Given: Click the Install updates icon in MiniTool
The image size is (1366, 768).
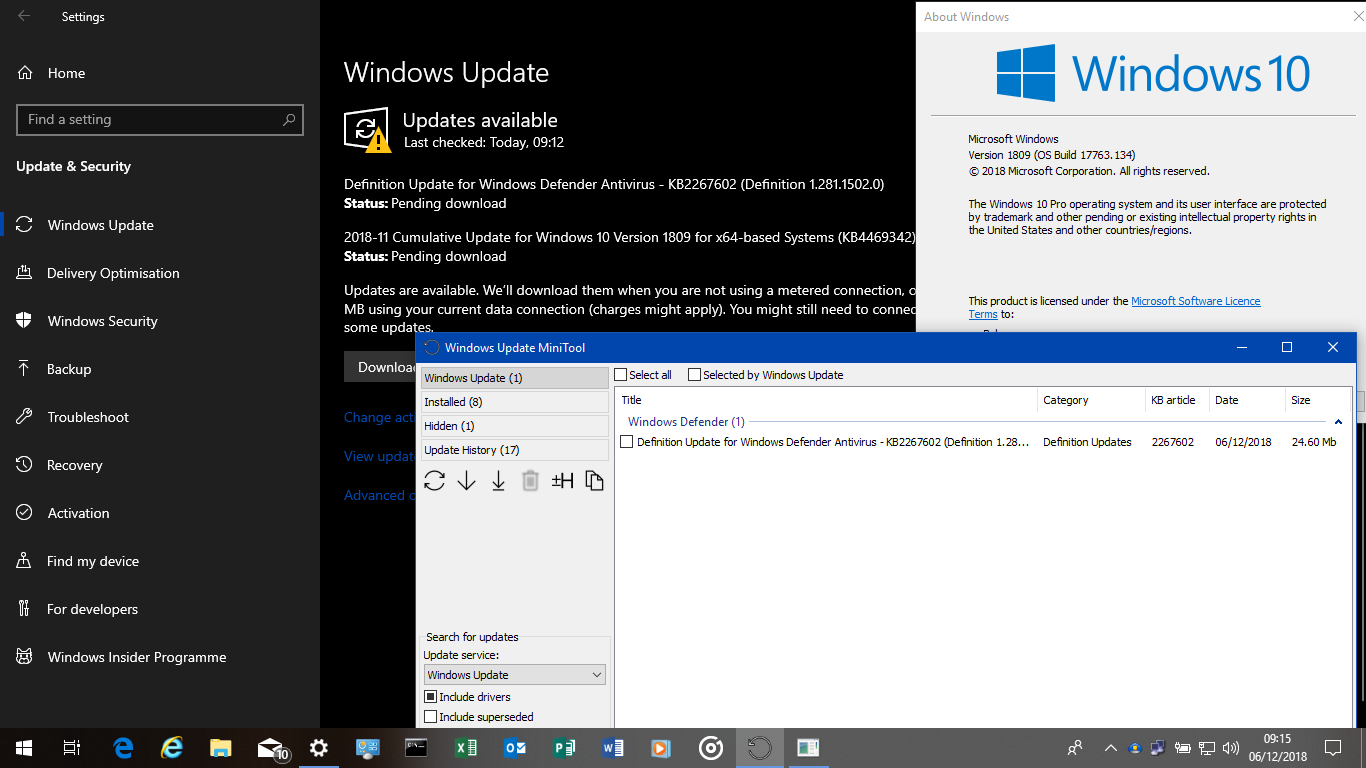Looking at the screenshot, I should [x=498, y=481].
